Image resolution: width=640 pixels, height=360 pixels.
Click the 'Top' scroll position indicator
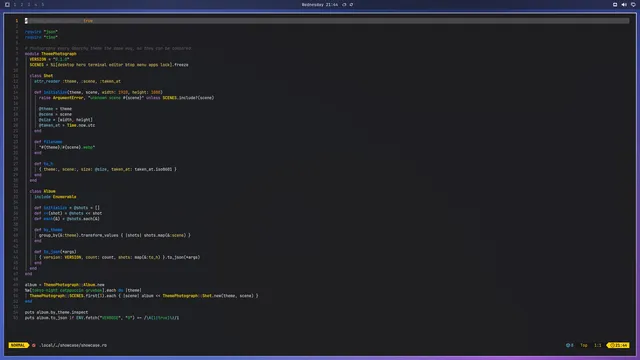(x=584, y=345)
